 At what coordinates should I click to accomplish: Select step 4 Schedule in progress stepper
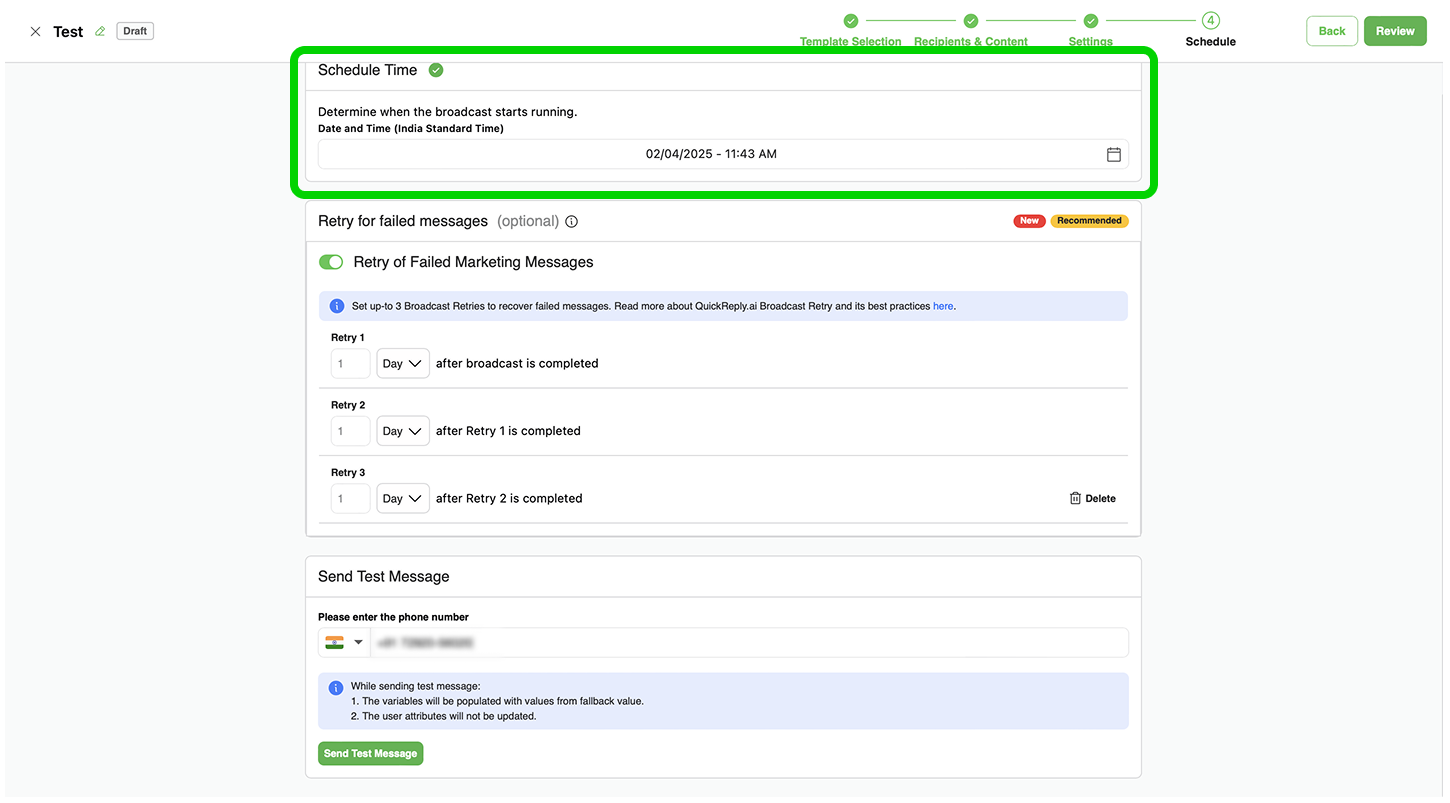tap(1210, 21)
